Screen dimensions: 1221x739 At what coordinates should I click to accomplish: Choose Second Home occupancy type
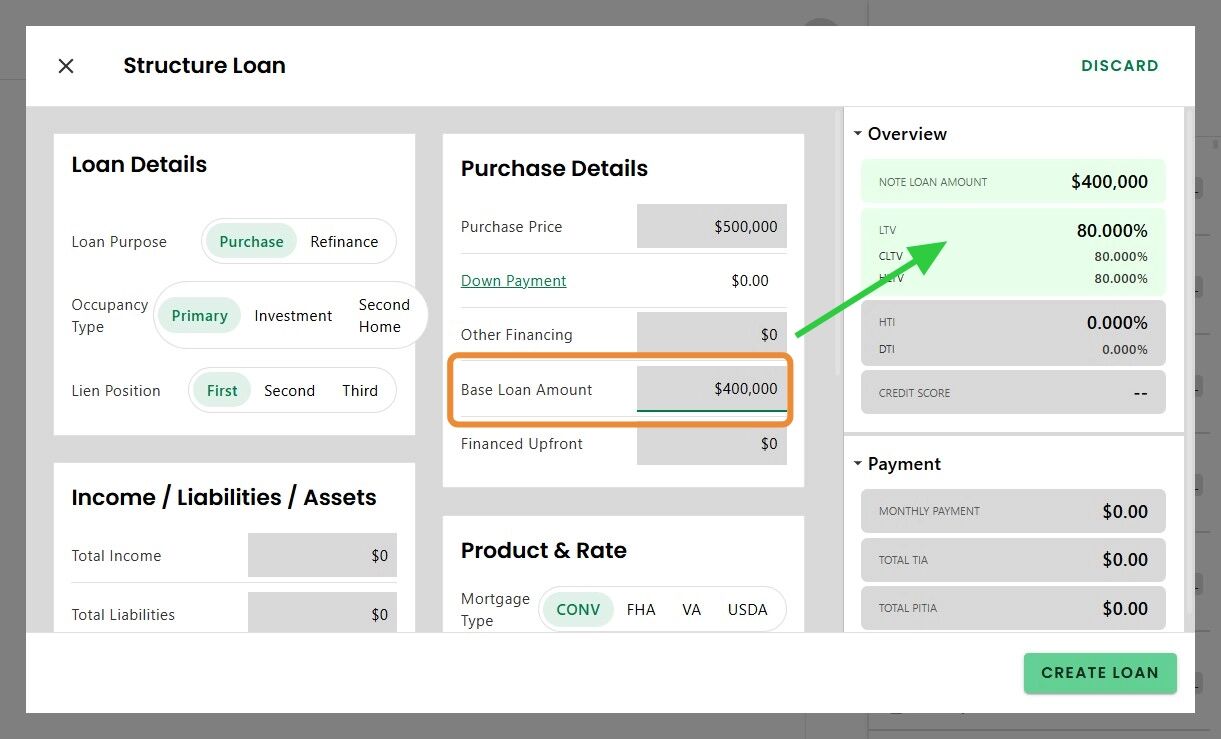click(384, 316)
